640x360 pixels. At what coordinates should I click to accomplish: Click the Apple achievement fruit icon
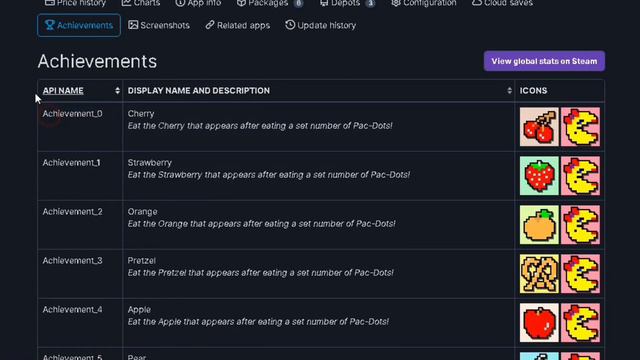tap(539, 323)
